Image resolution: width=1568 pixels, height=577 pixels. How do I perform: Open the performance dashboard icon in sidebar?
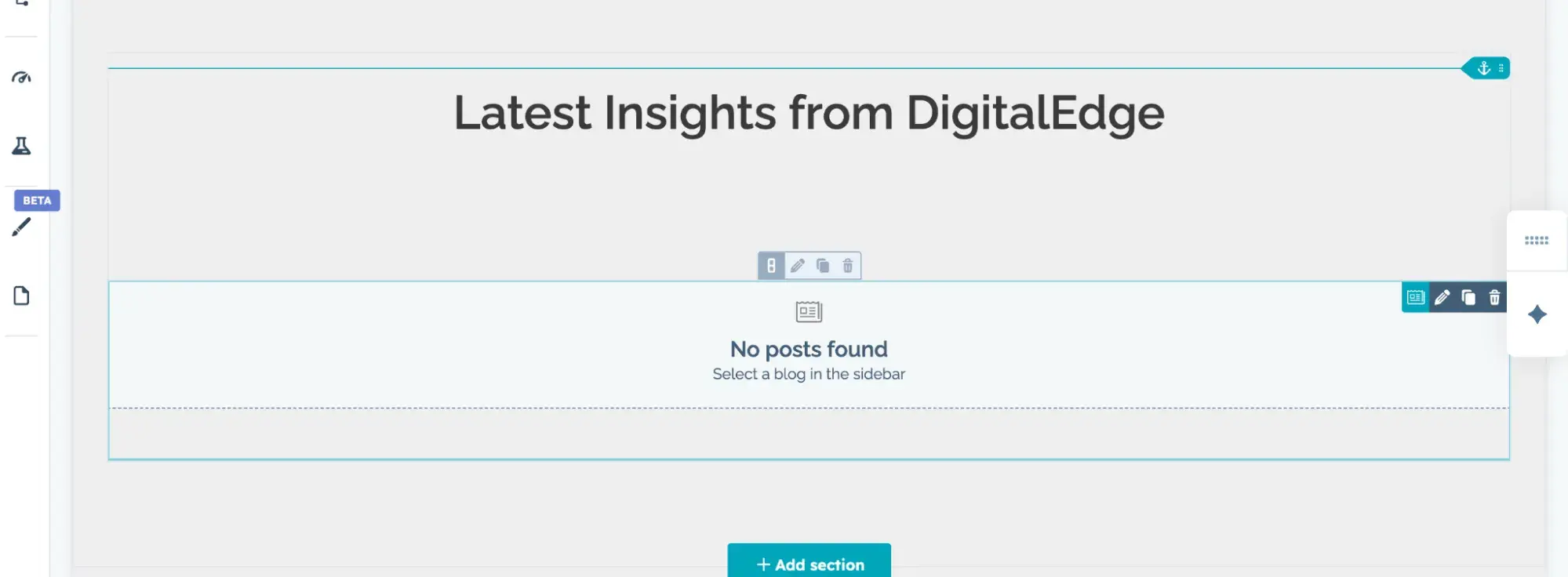pyautogui.click(x=21, y=77)
